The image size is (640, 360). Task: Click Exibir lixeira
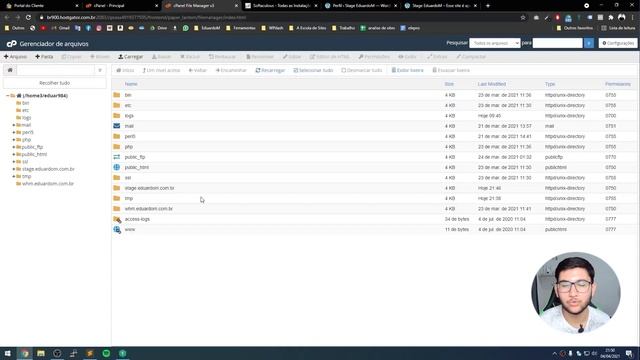(407, 70)
